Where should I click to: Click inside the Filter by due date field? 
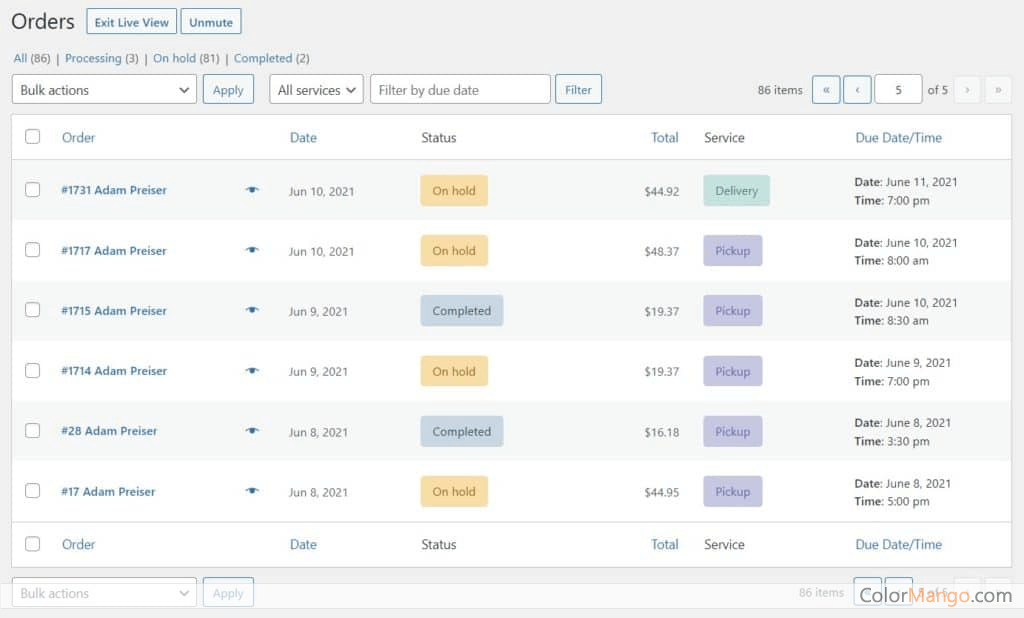[460, 89]
